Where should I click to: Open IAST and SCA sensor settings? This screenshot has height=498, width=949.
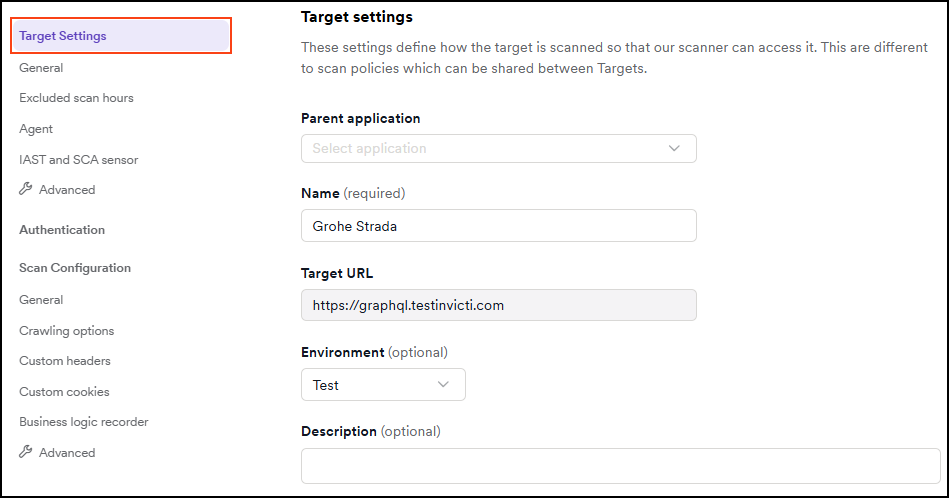coord(78,160)
